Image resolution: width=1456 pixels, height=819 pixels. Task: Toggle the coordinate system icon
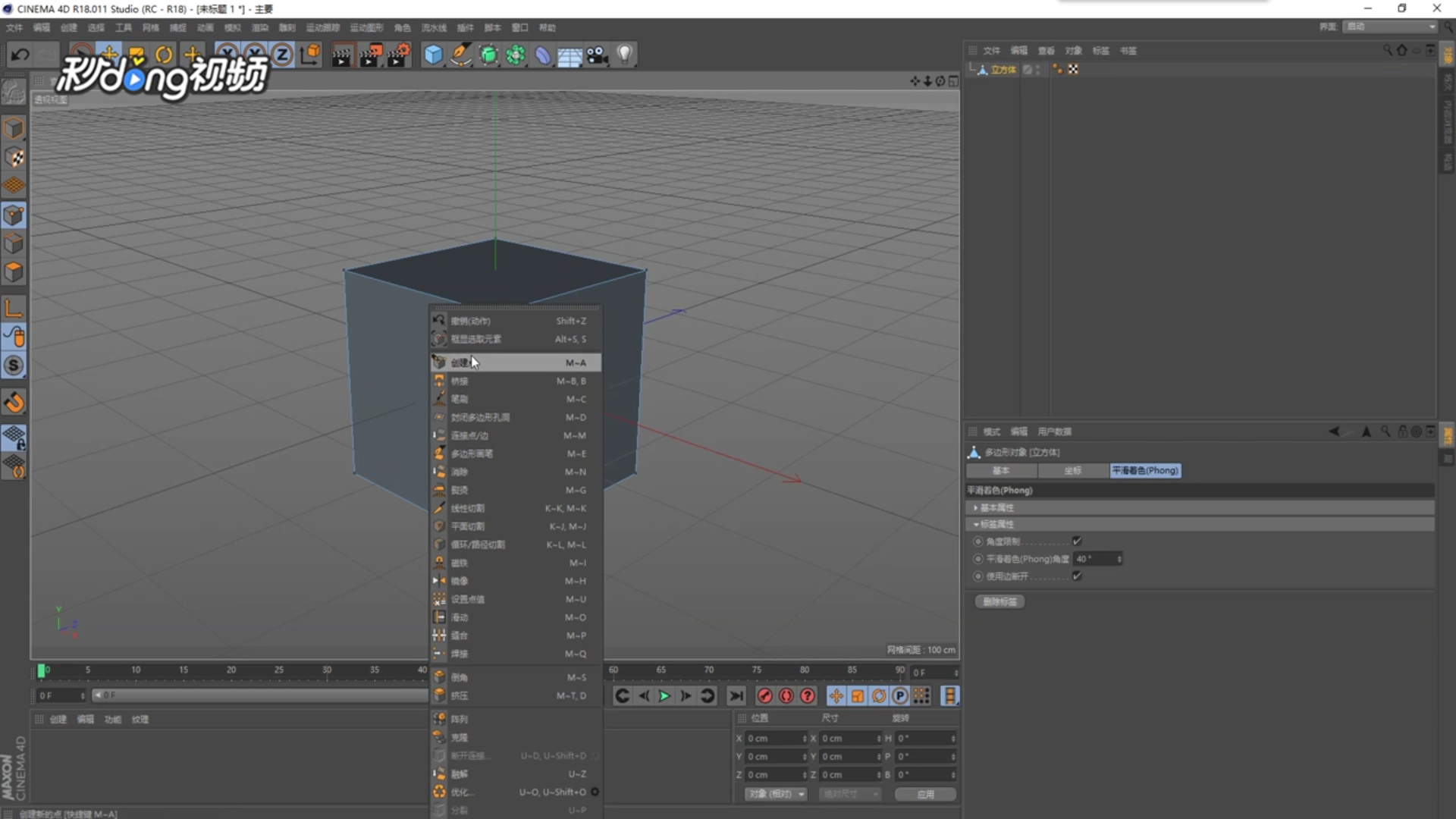click(310, 55)
